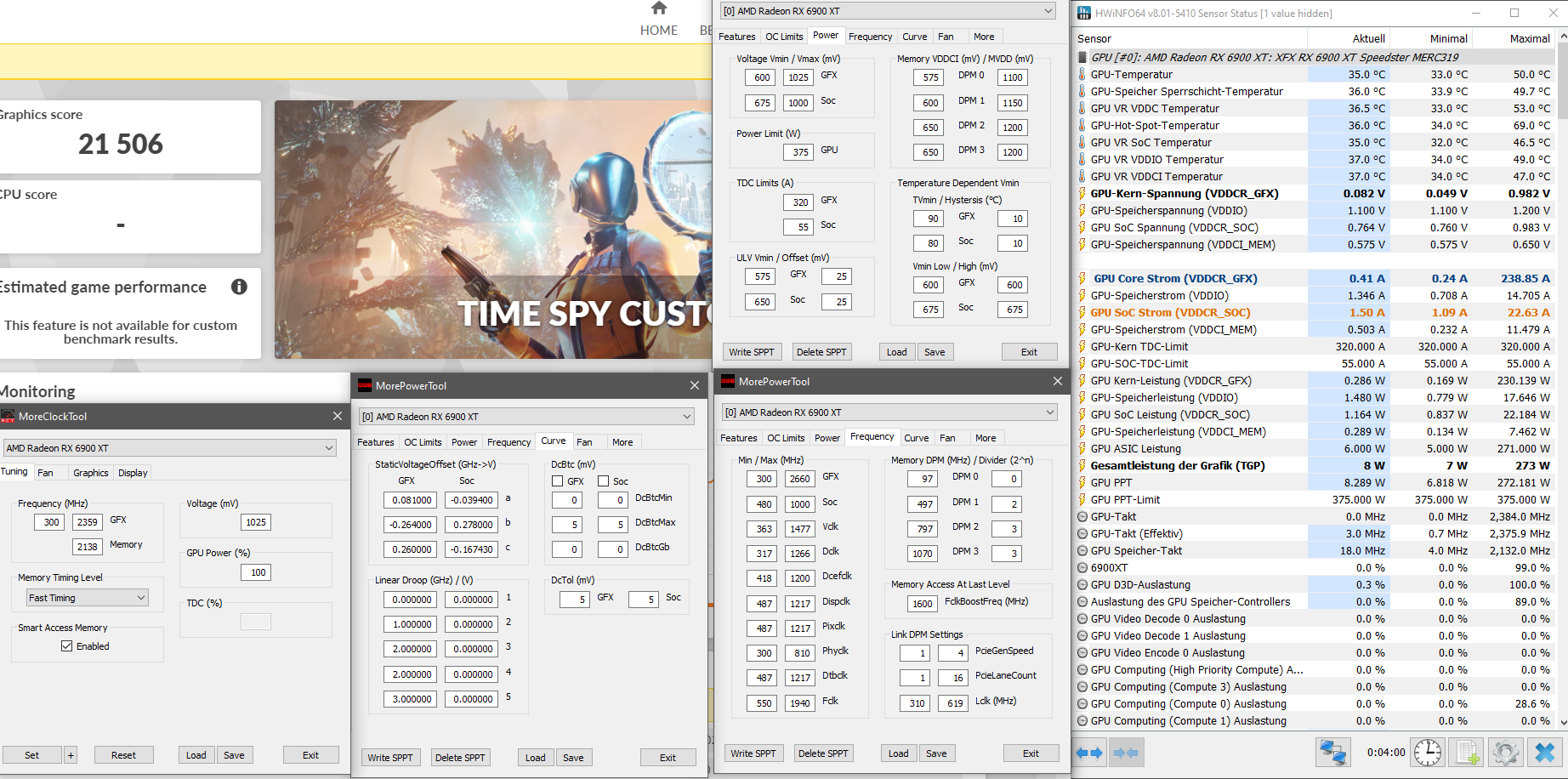Switch to the Fan tab in MoreClockTool
This screenshot has height=779, width=1568.
(x=46, y=473)
